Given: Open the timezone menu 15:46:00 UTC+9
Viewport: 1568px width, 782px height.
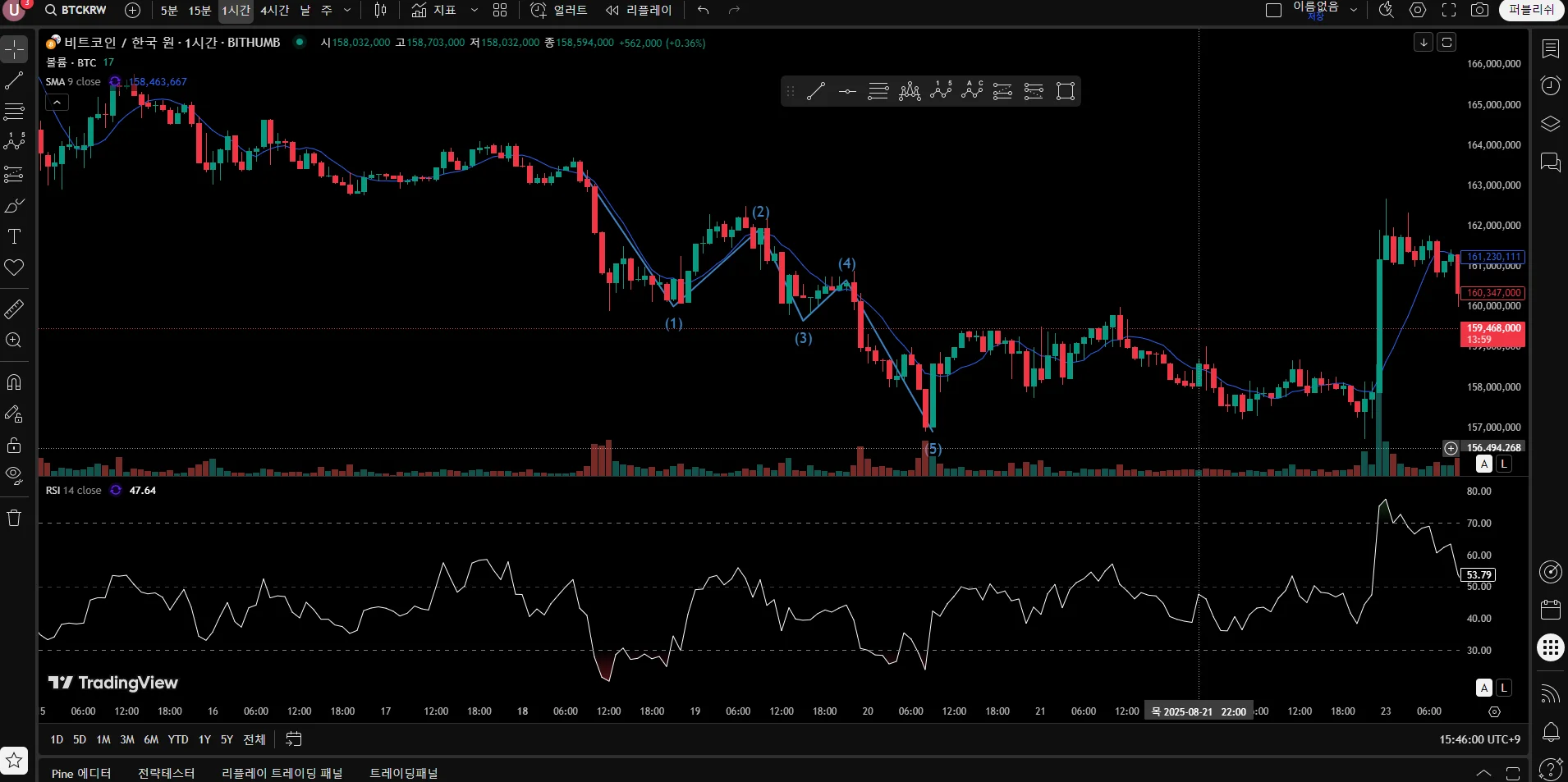Looking at the screenshot, I should point(1479,739).
